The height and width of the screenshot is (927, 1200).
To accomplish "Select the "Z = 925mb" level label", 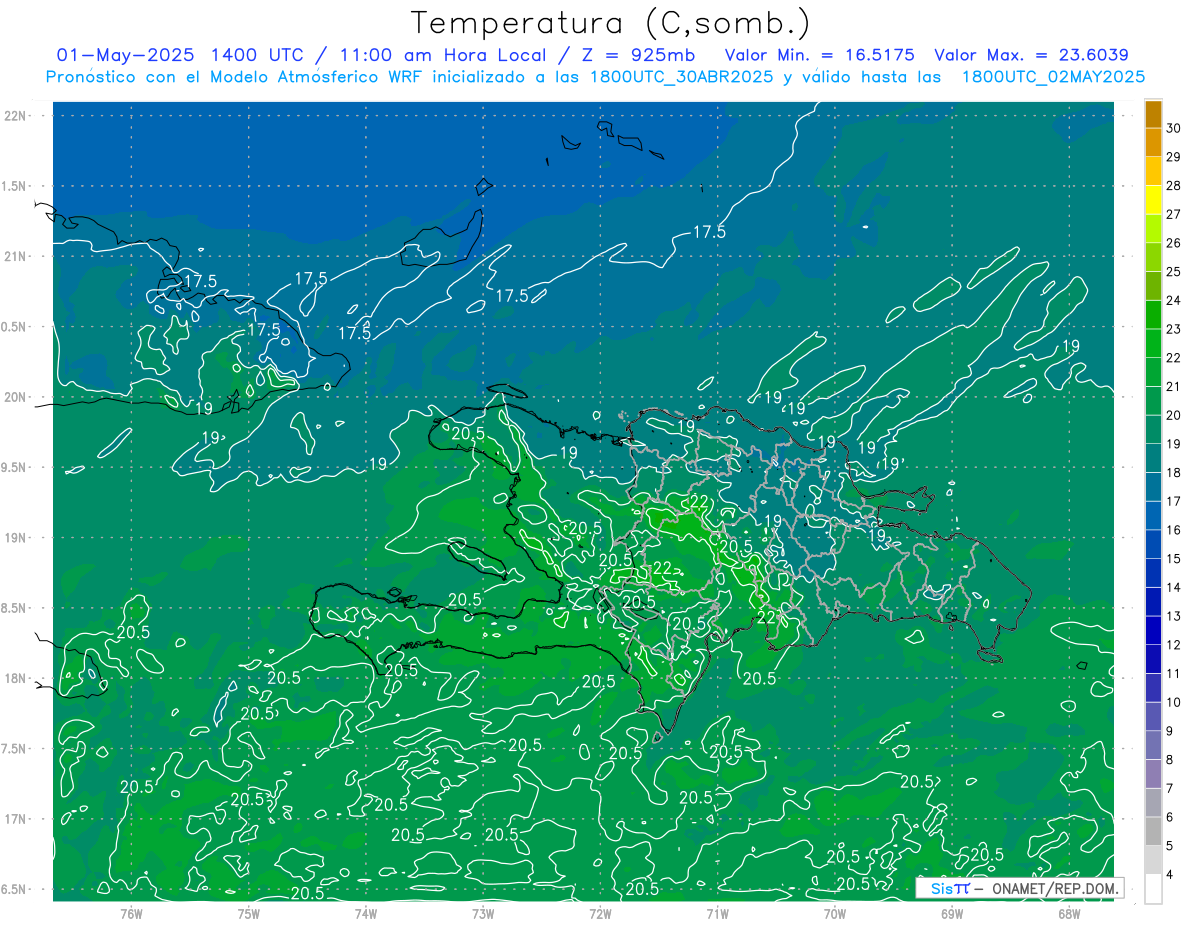I will click(x=636, y=55).
